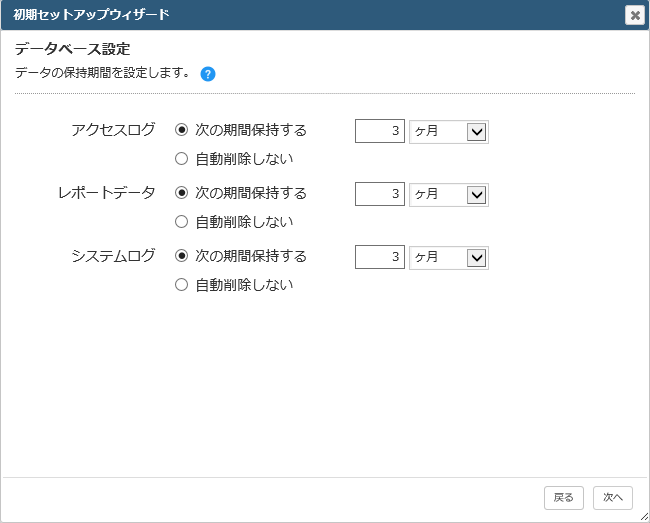The image size is (650, 523).
Task: Open the ヶ月 unit dropdown for レポートデータ
Action: click(x=449, y=195)
